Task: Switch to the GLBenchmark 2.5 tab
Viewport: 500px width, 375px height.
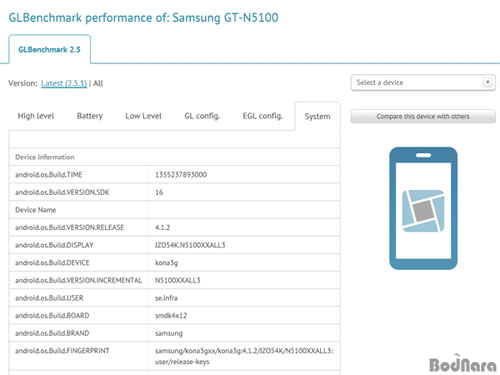Action: click(x=50, y=50)
